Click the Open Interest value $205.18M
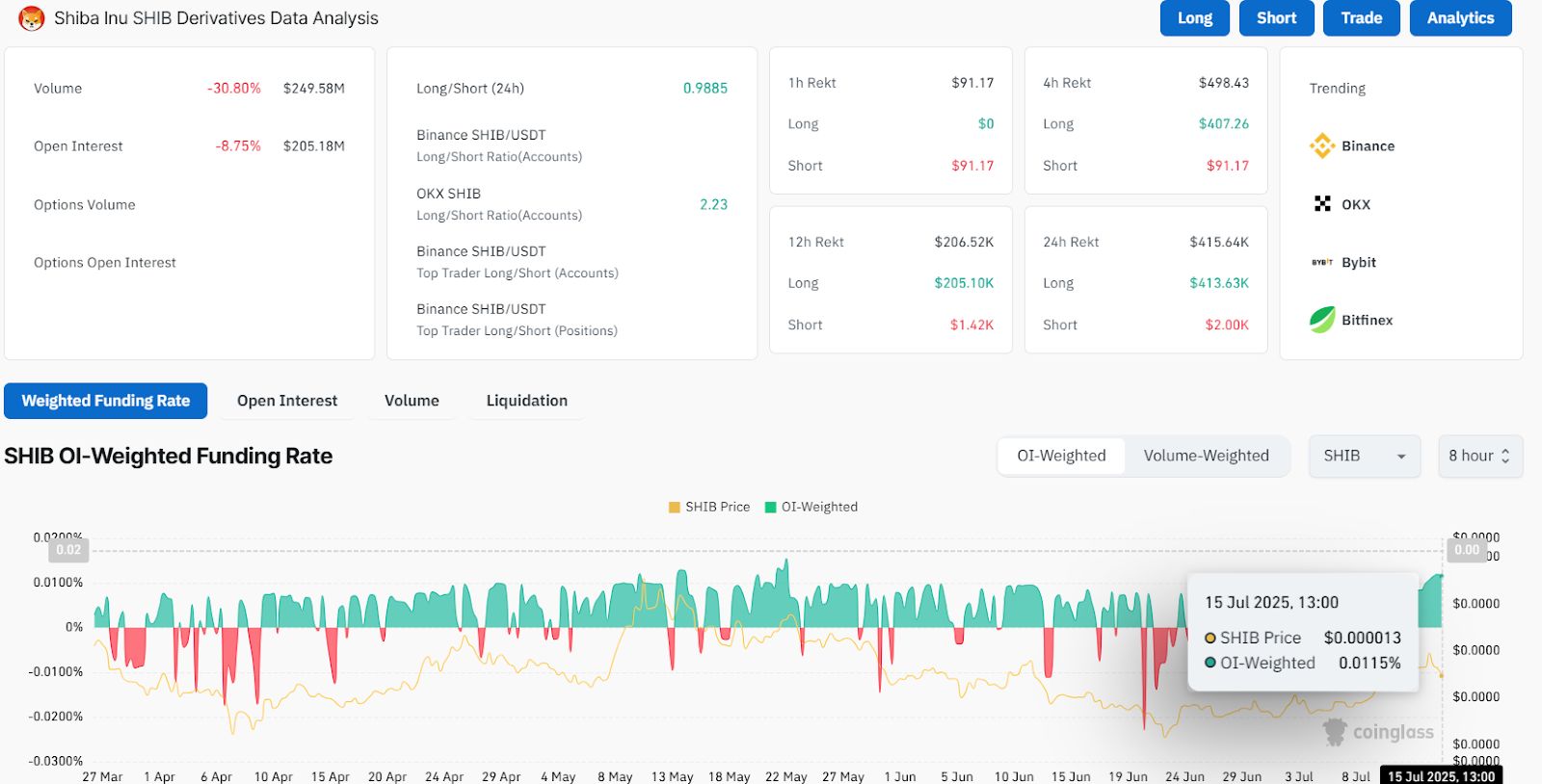The image size is (1542, 784). click(x=314, y=145)
